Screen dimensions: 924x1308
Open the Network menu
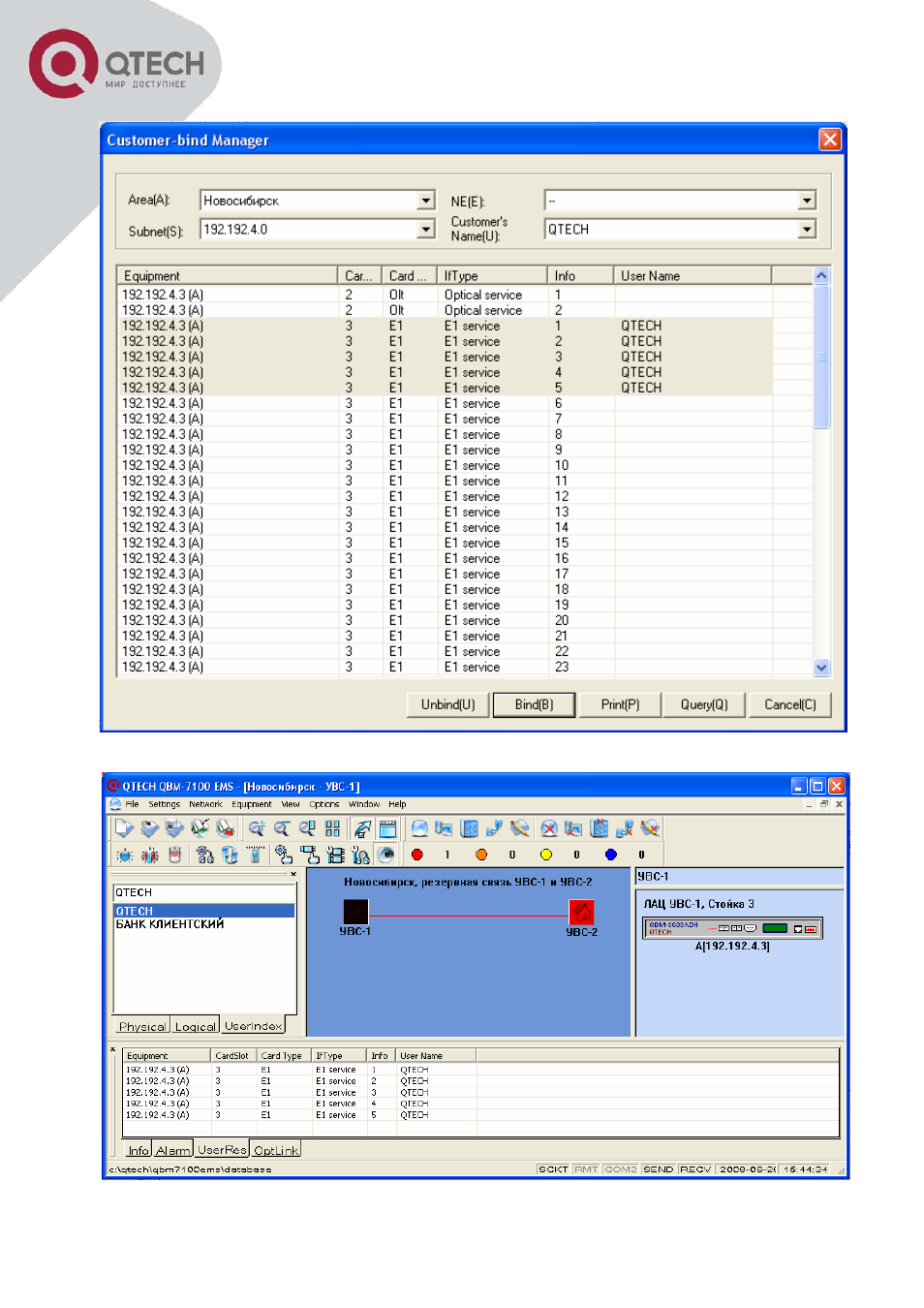205,804
